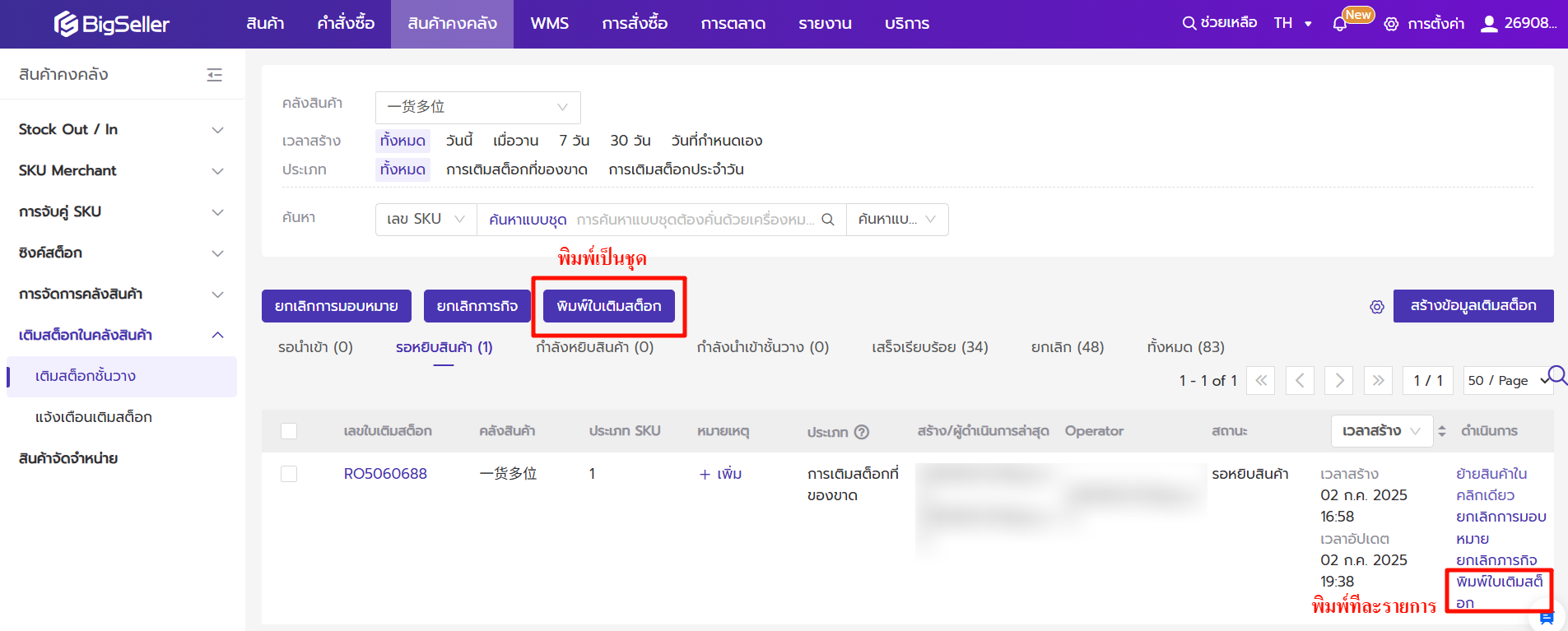Switch to เสร็จเรียบร้อย (34) tab
The image size is (1568, 631).
(x=930, y=347)
